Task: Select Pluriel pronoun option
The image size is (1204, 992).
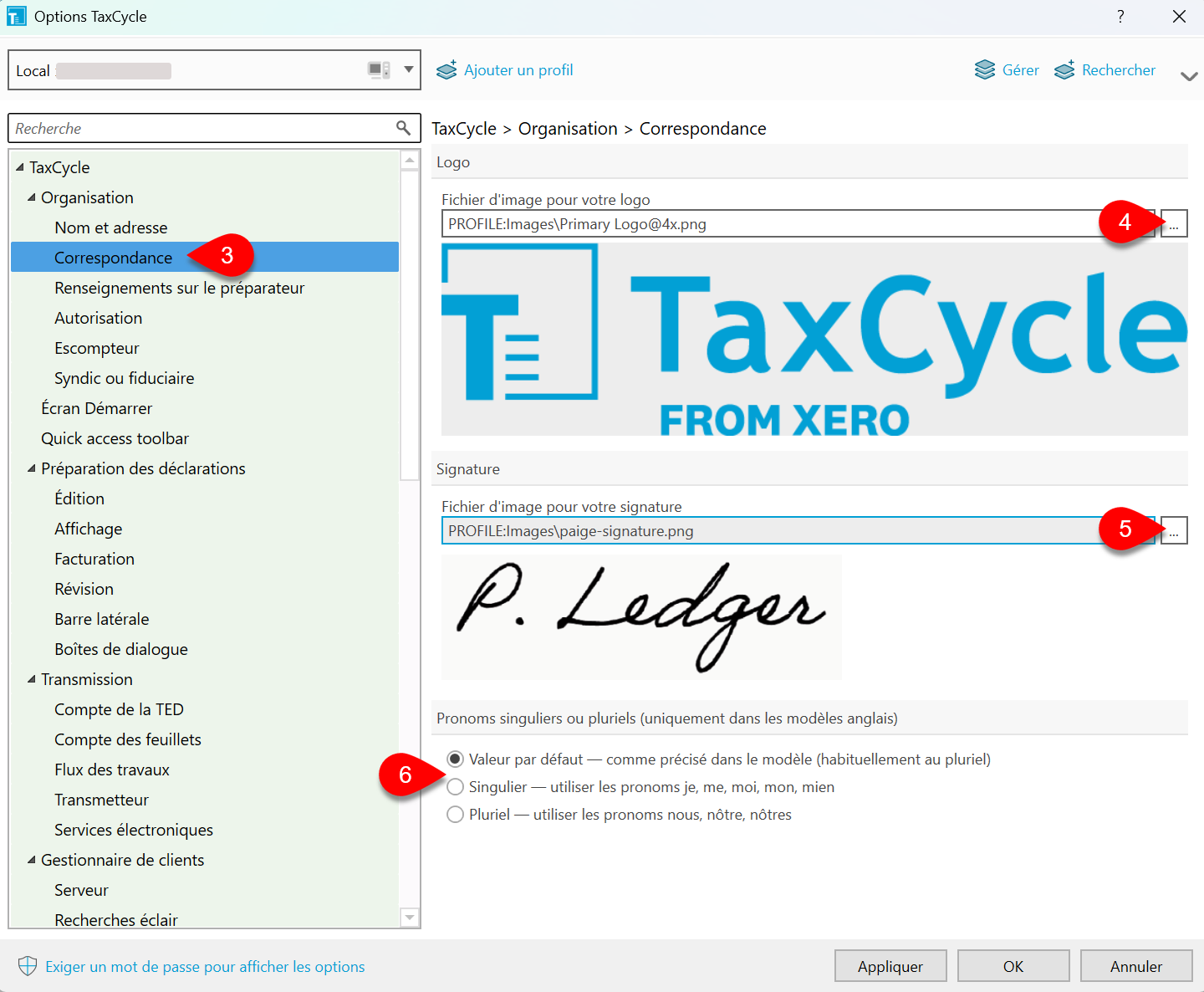Action: (x=455, y=815)
